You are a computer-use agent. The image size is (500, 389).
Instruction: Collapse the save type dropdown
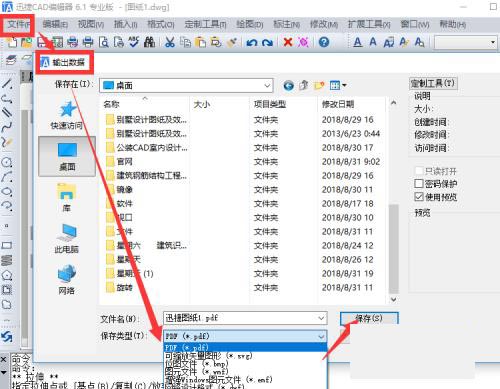tap(321, 336)
